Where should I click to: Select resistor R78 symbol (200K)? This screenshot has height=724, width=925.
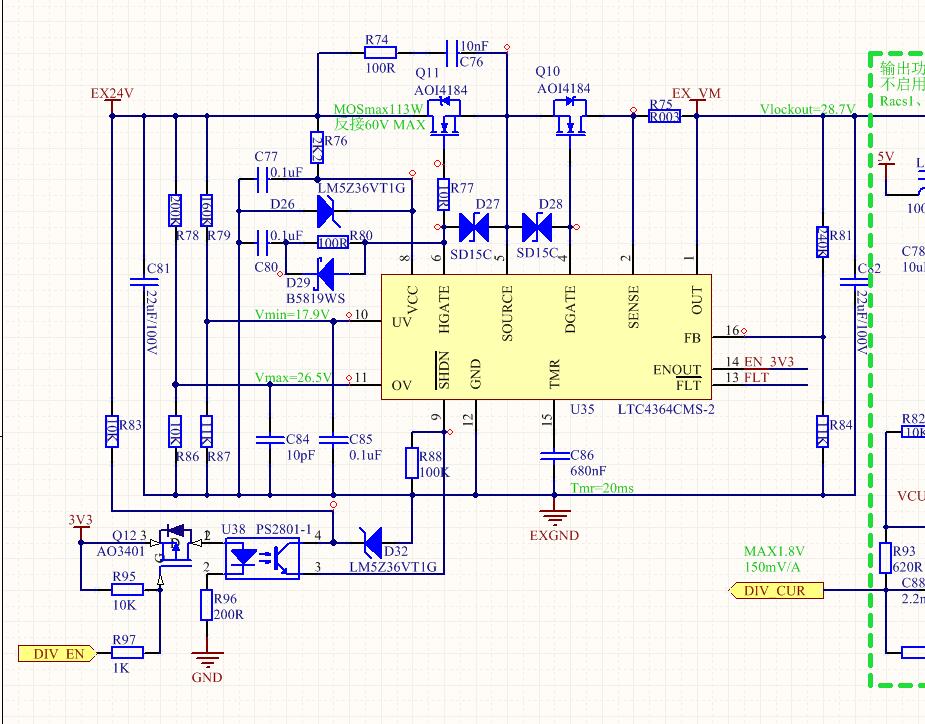pos(175,210)
